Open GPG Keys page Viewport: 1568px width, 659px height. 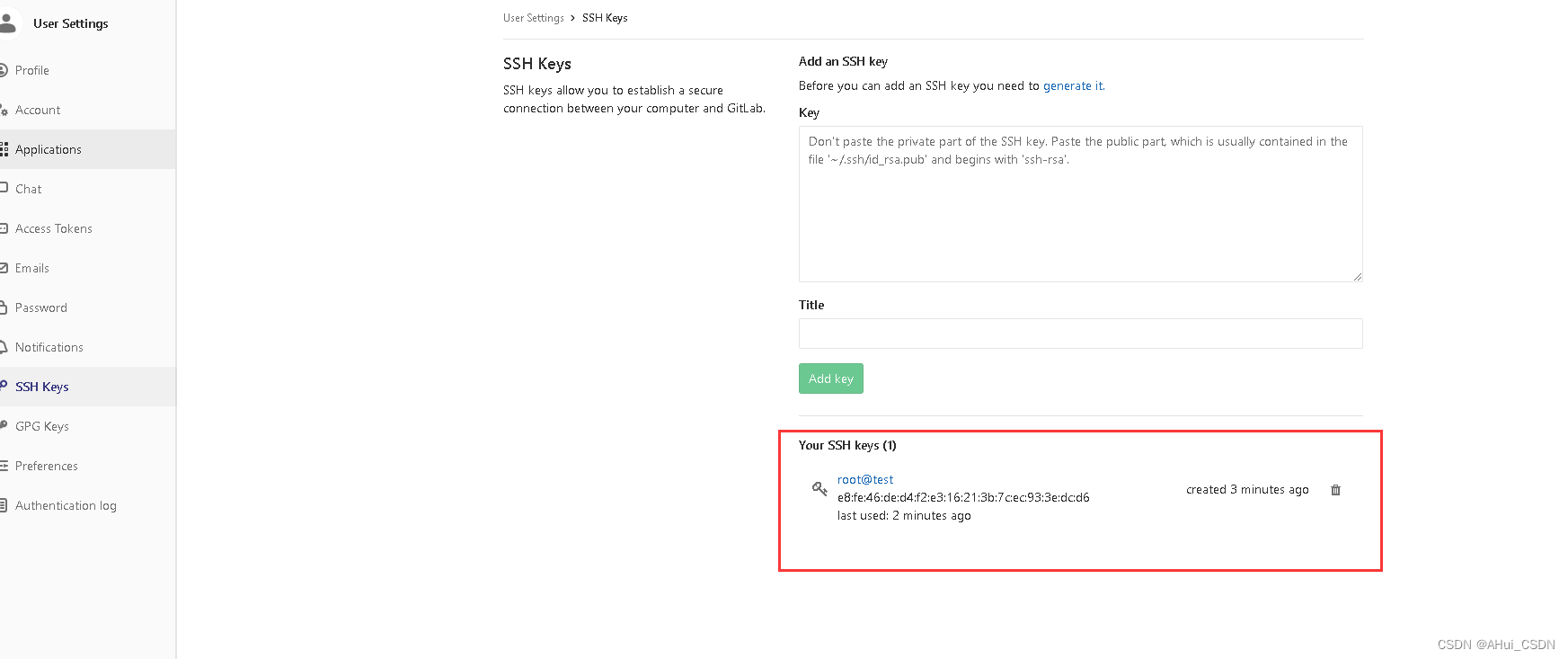42,426
